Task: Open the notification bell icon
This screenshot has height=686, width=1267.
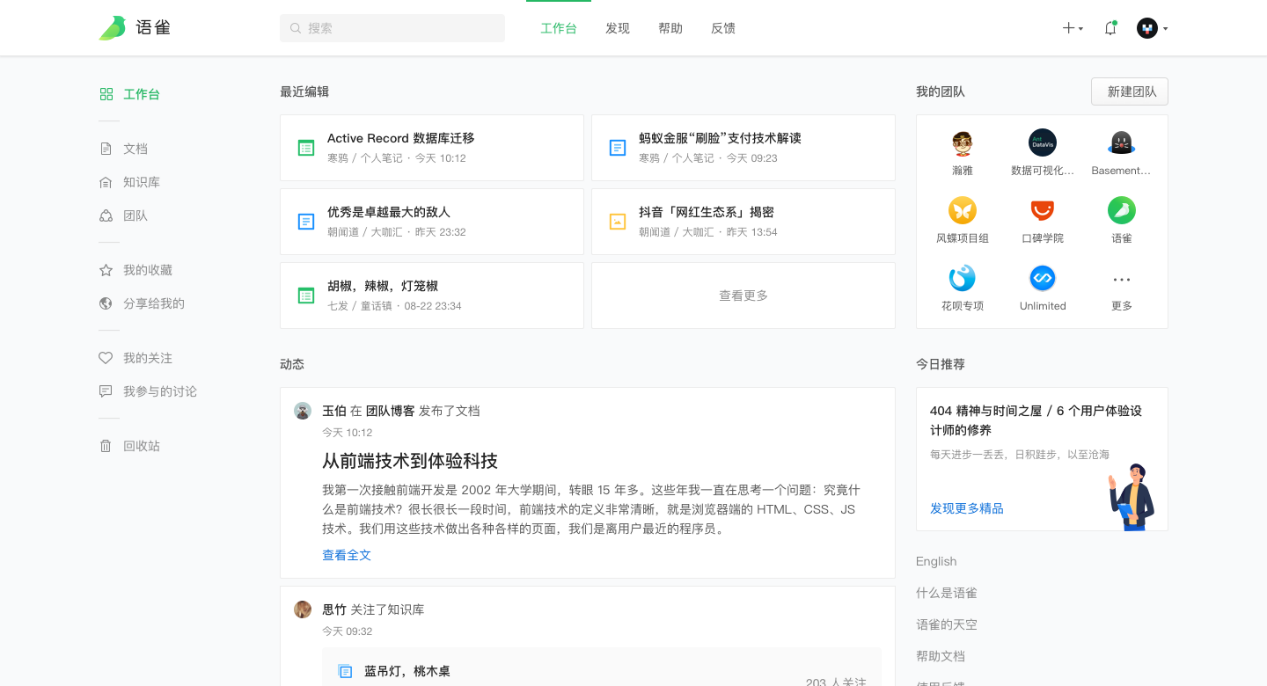Action: [1110, 28]
